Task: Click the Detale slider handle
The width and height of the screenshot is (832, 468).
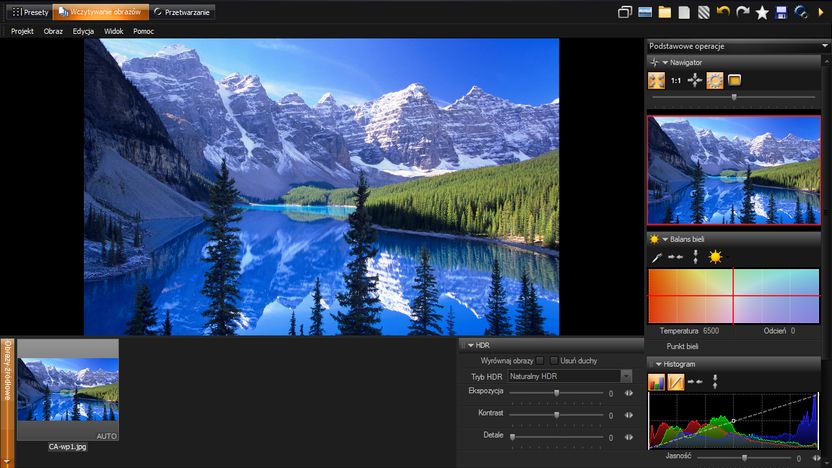Action: pos(513,437)
